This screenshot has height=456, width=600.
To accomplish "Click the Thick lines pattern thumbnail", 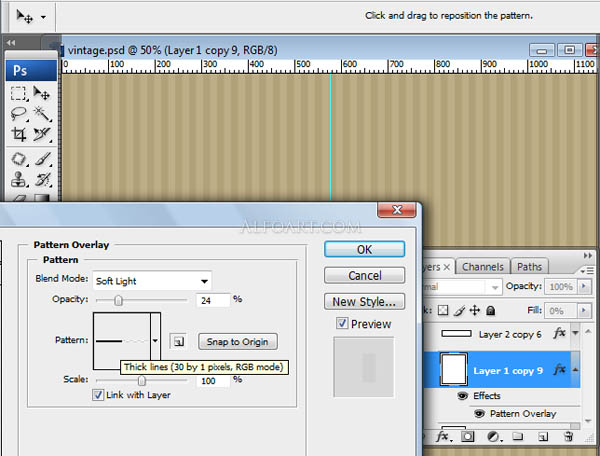I will [122, 340].
